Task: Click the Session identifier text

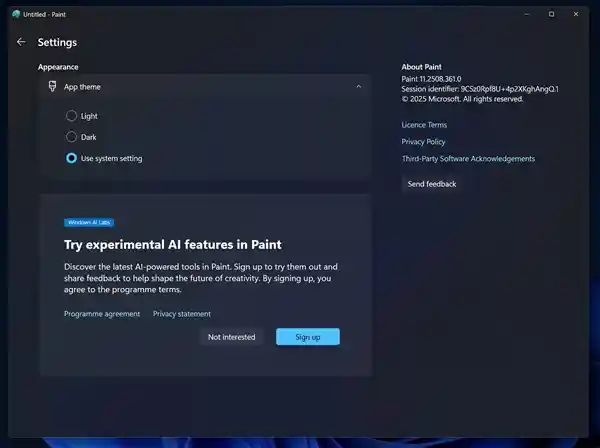Action: [x=480, y=89]
